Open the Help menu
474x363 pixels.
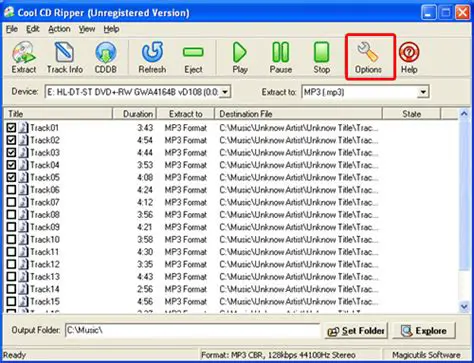tap(111, 29)
